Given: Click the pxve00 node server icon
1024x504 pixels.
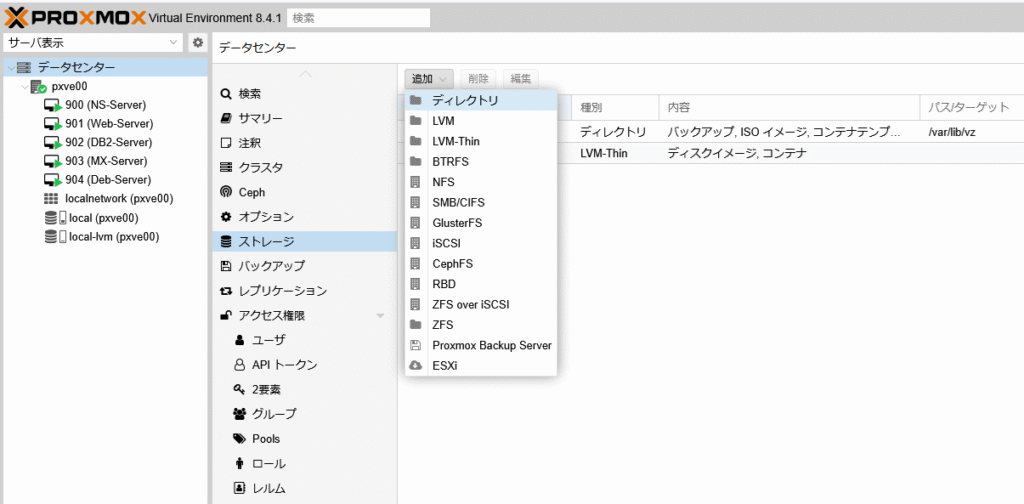Looking at the screenshot, I should click(39, 86).
